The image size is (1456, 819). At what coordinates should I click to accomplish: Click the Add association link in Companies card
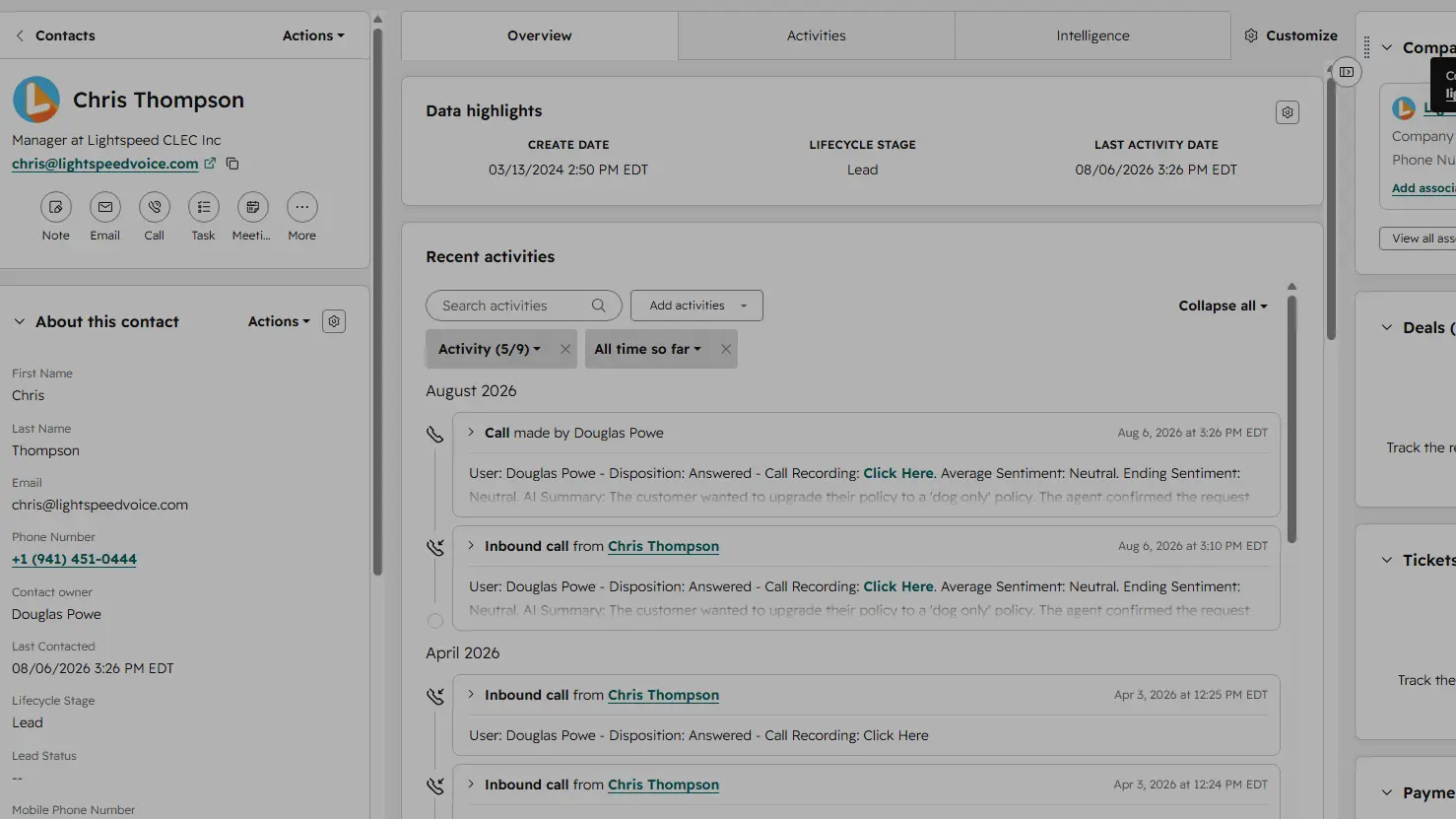(x=1423, y=188)
